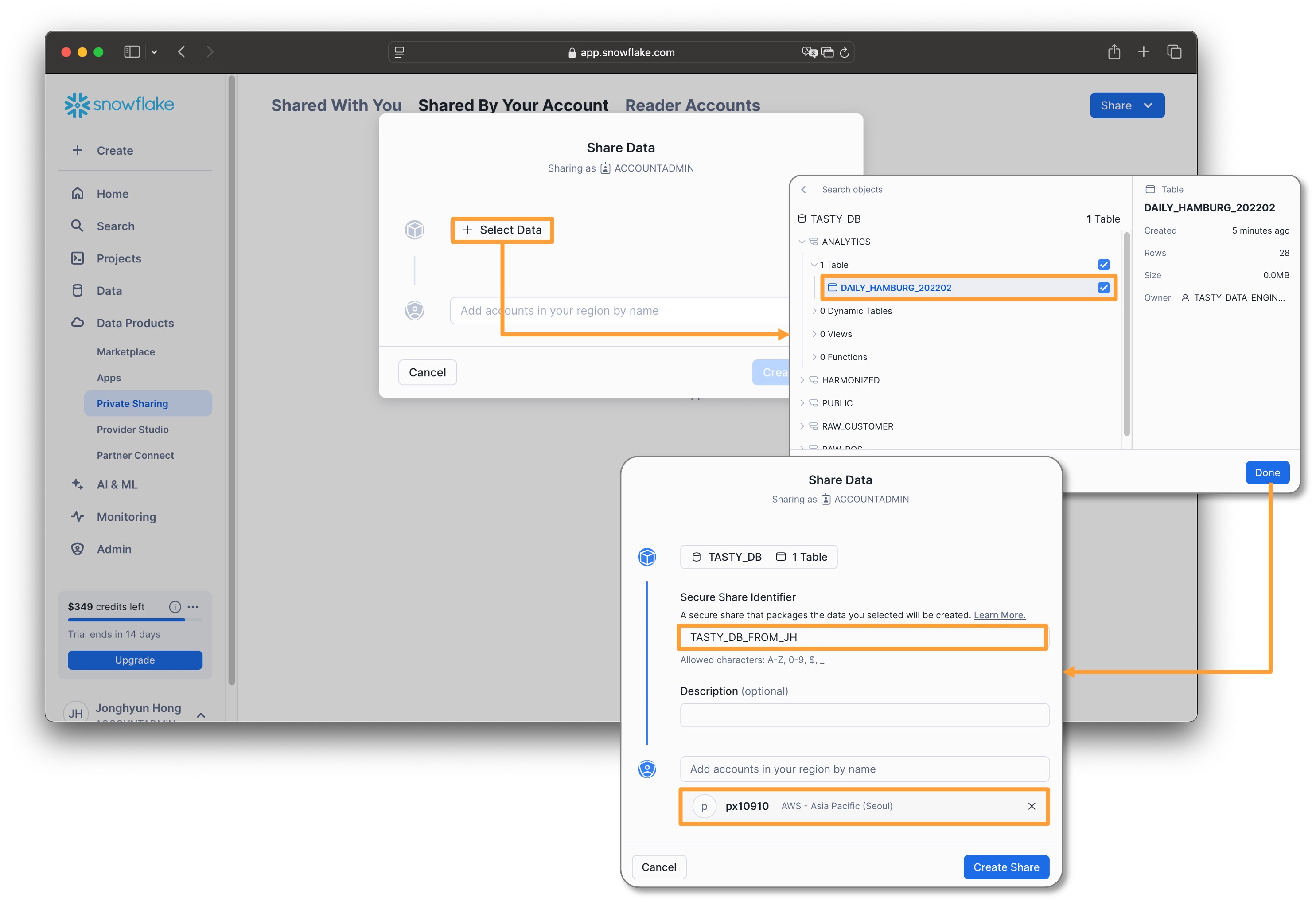The height and width of the screenshot is (902, 1316).
Task: Click the Create Share button
Action: (x=1006, y=867)
